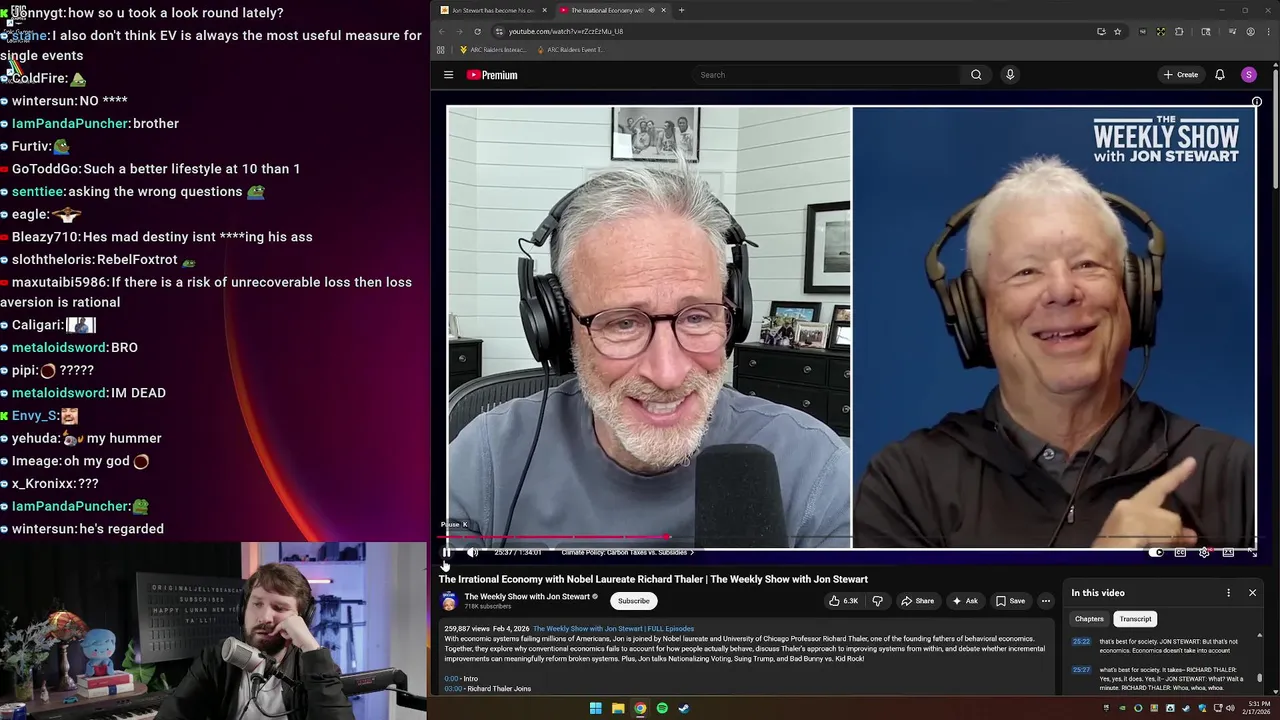
Task: Open more actions (three dots) beside Save
Action: 1046,601
